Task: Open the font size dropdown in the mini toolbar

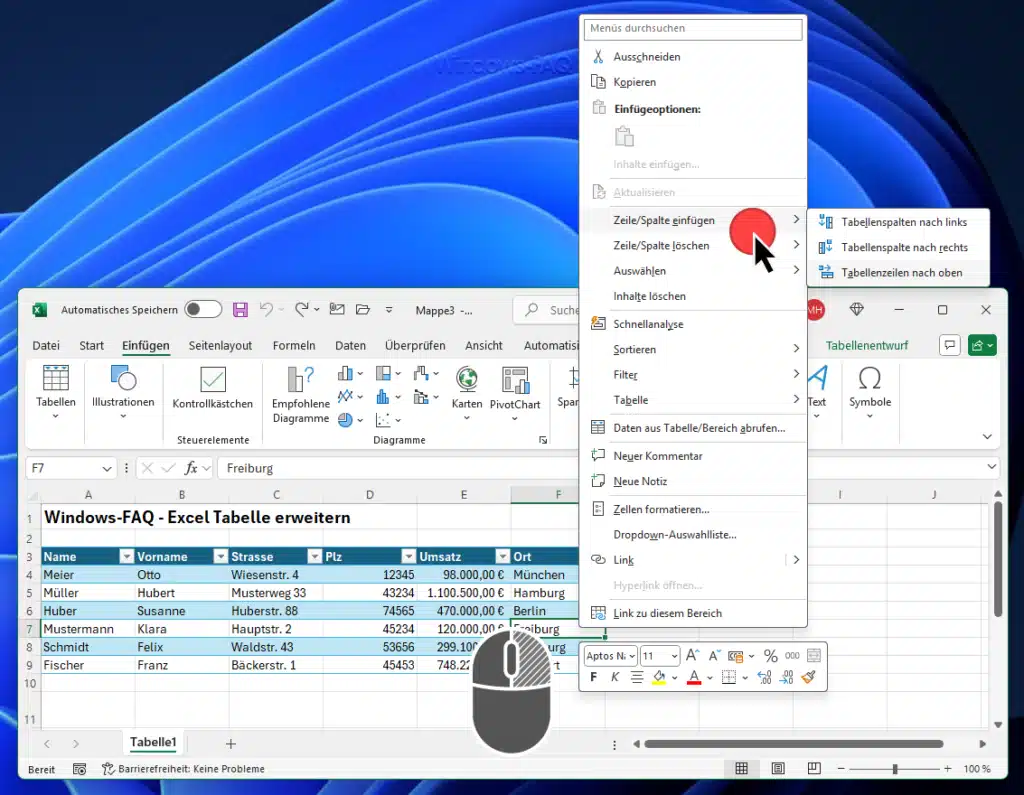Action: tap(675, 656)
